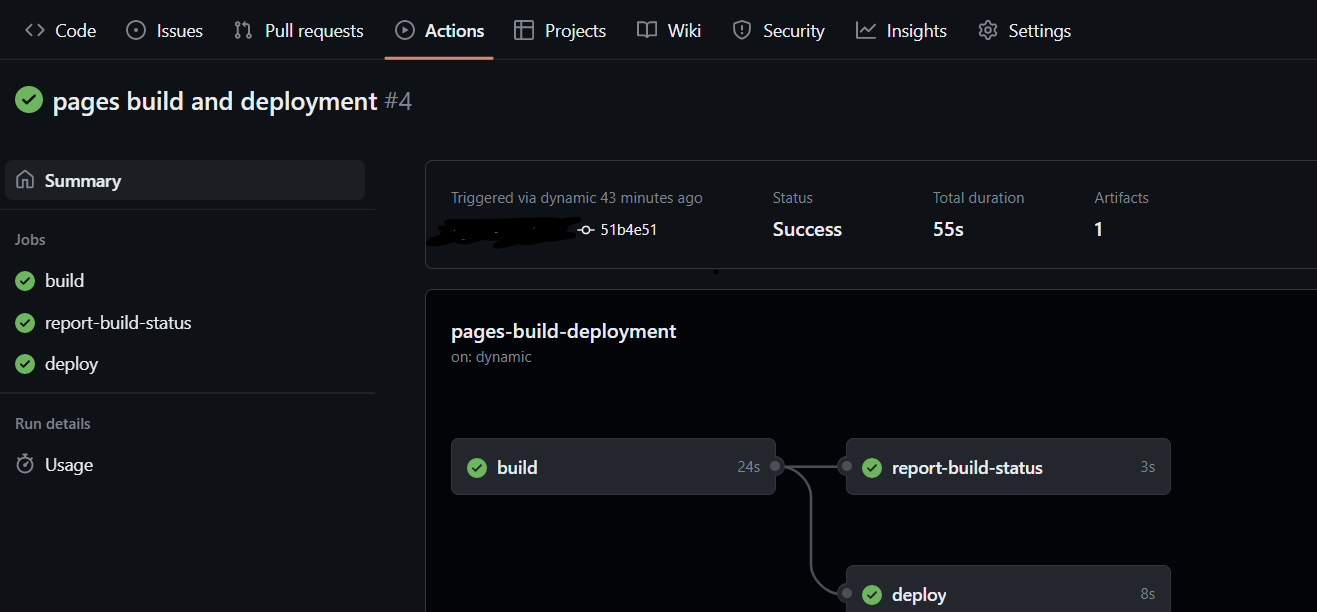Click the Settings gear icon
The image size is (1317, 612).
point(988,30)
